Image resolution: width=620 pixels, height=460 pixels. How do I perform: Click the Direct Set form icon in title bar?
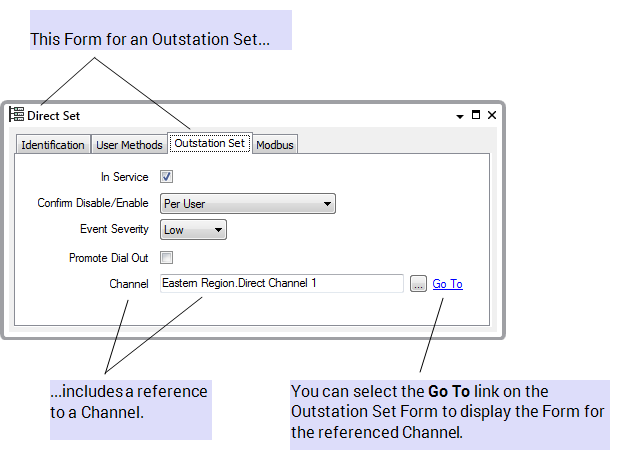pos(16,115)
